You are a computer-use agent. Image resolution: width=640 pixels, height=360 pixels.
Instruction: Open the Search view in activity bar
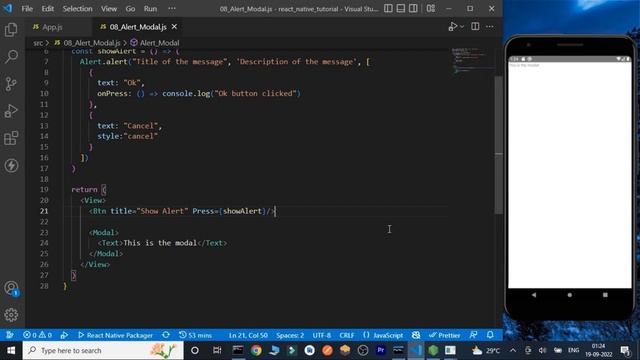(x=11, y=56)
